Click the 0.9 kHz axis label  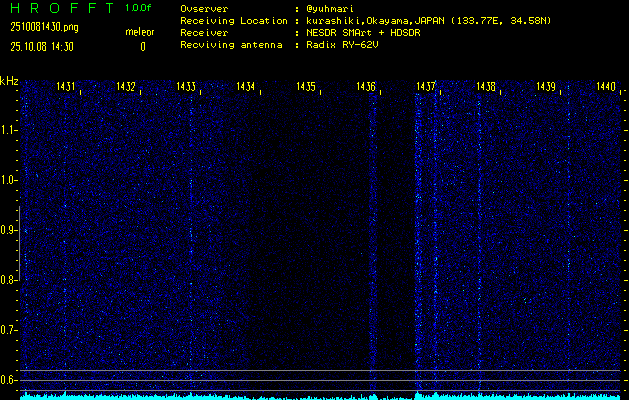[8, 230]
